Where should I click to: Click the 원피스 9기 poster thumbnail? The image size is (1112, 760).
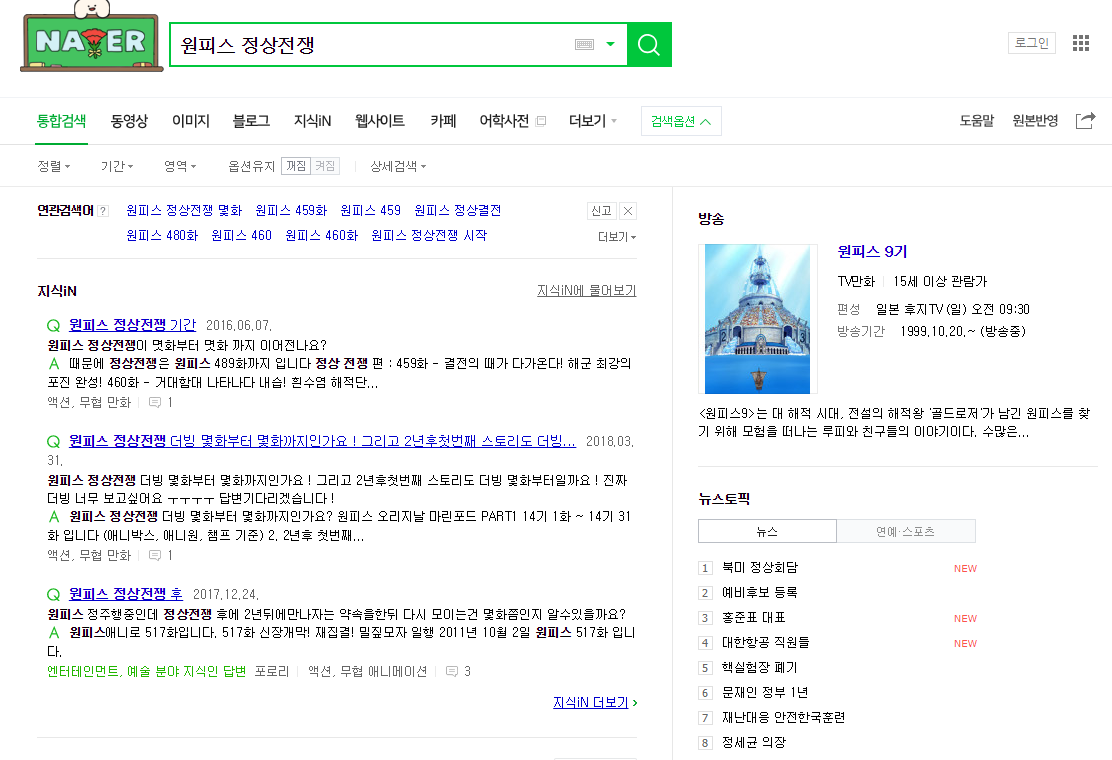point(757,319)
